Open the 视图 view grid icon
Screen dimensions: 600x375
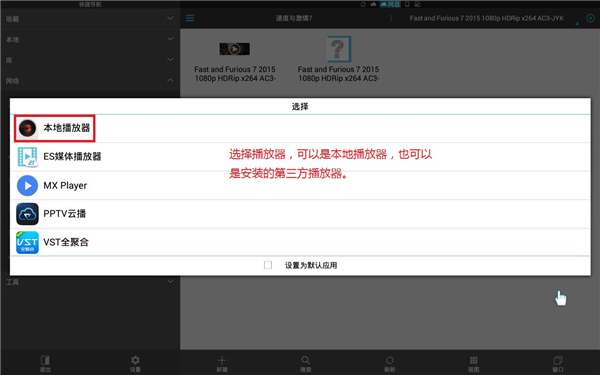pos(473,360)
